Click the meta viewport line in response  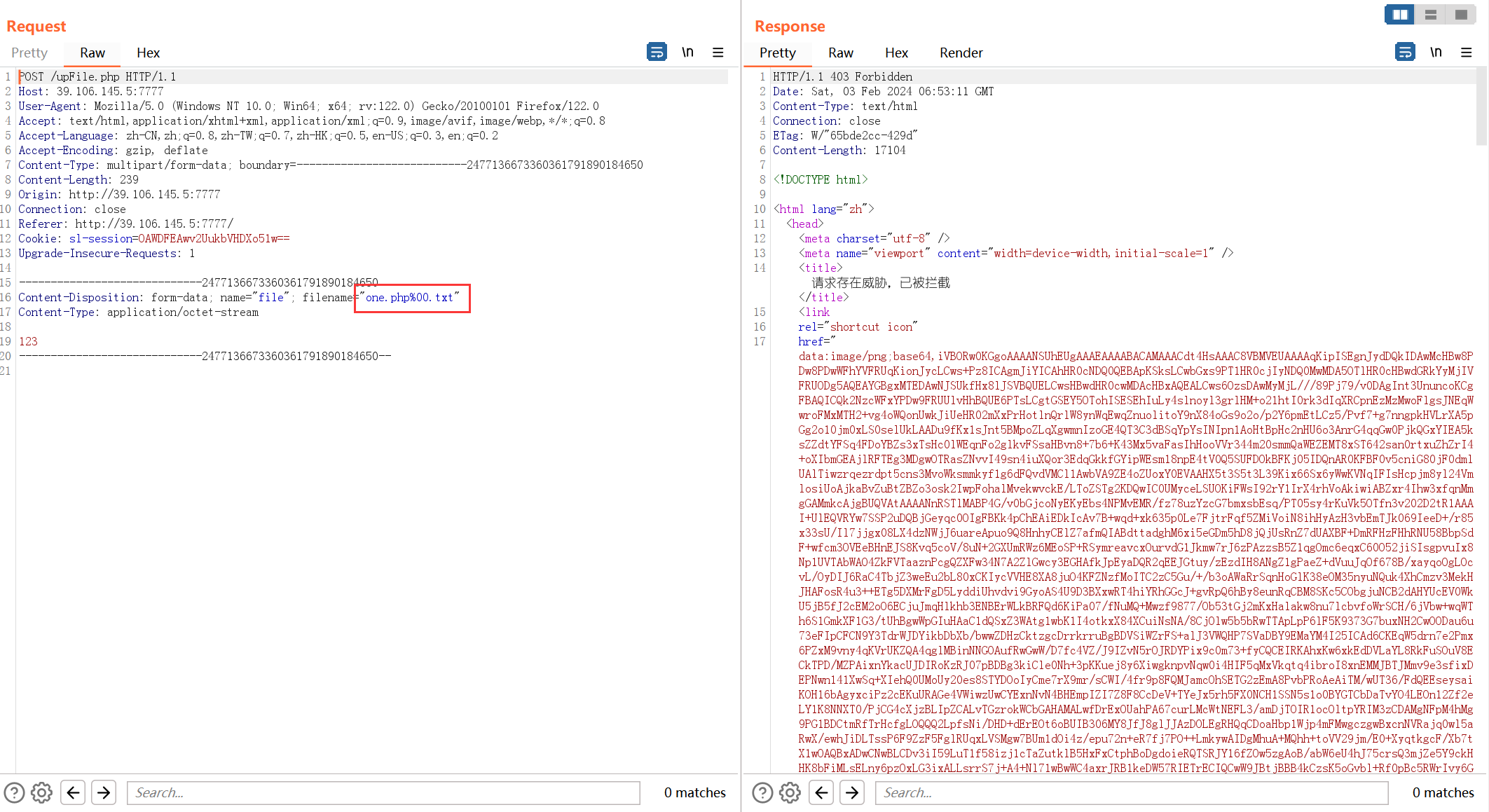point(1016,253)
